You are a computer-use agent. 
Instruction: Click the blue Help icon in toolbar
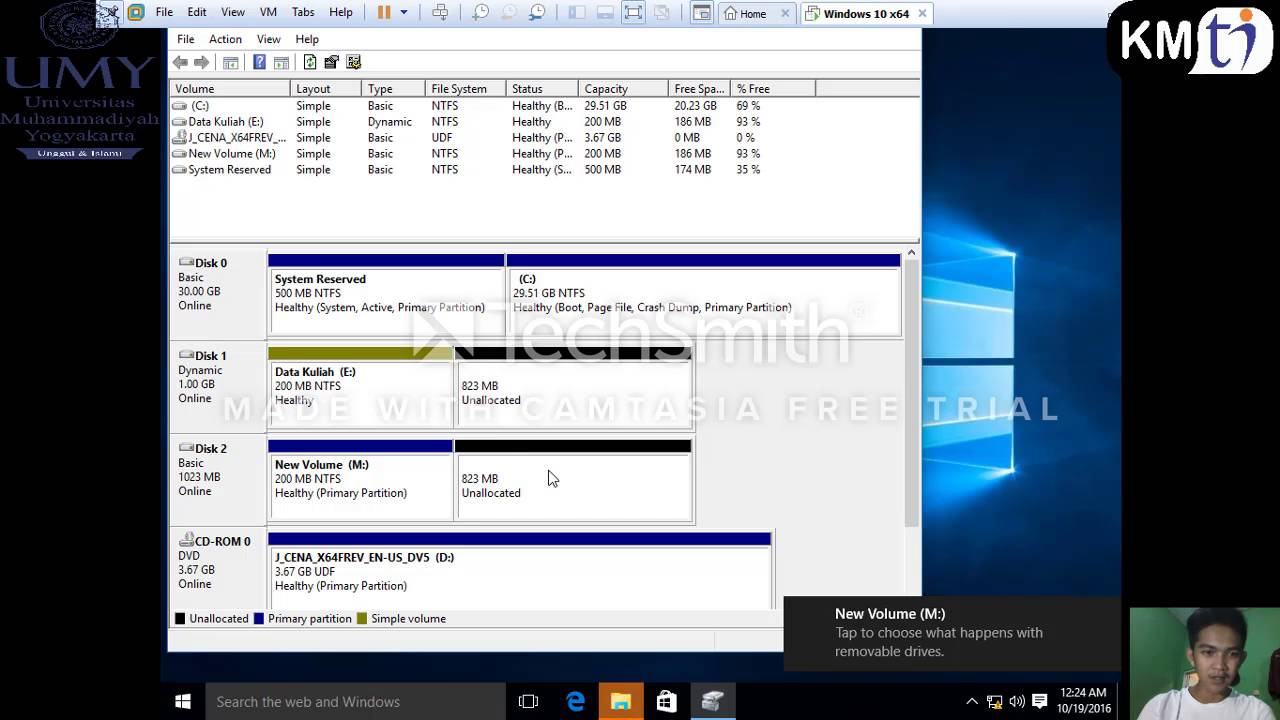(259, 62)
